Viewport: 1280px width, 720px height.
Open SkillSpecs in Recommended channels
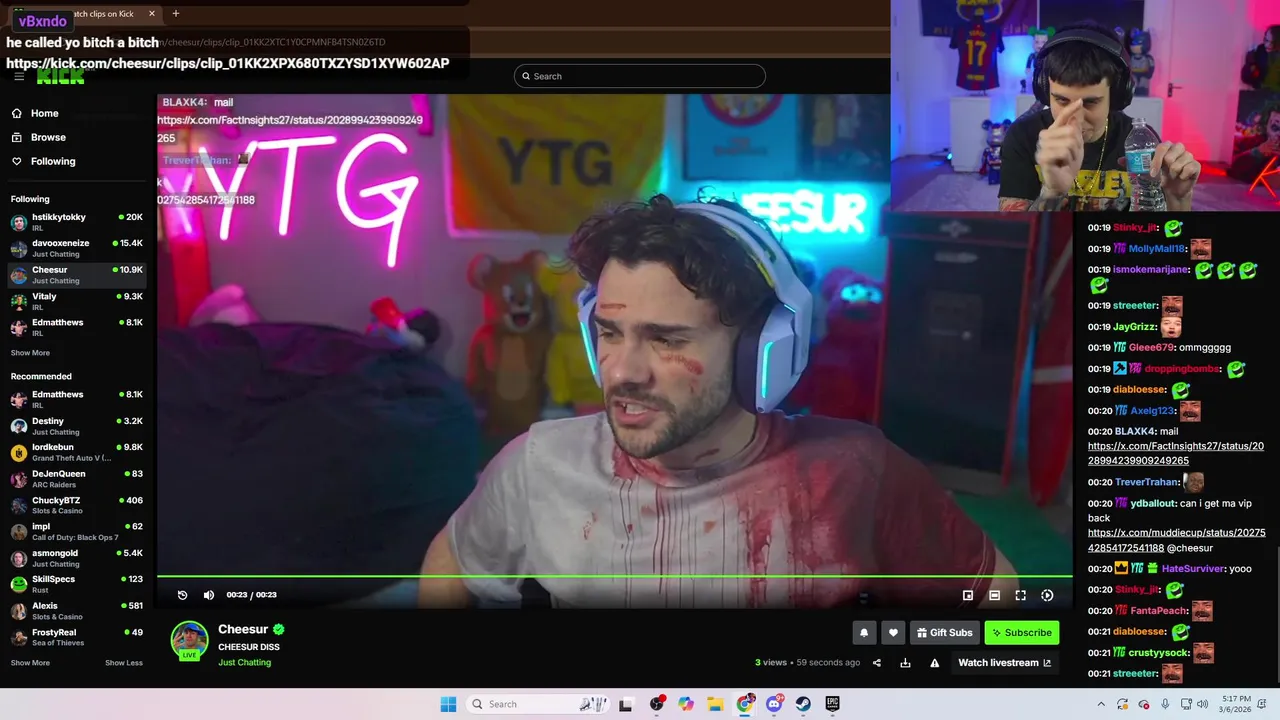[x=77, y=584]
